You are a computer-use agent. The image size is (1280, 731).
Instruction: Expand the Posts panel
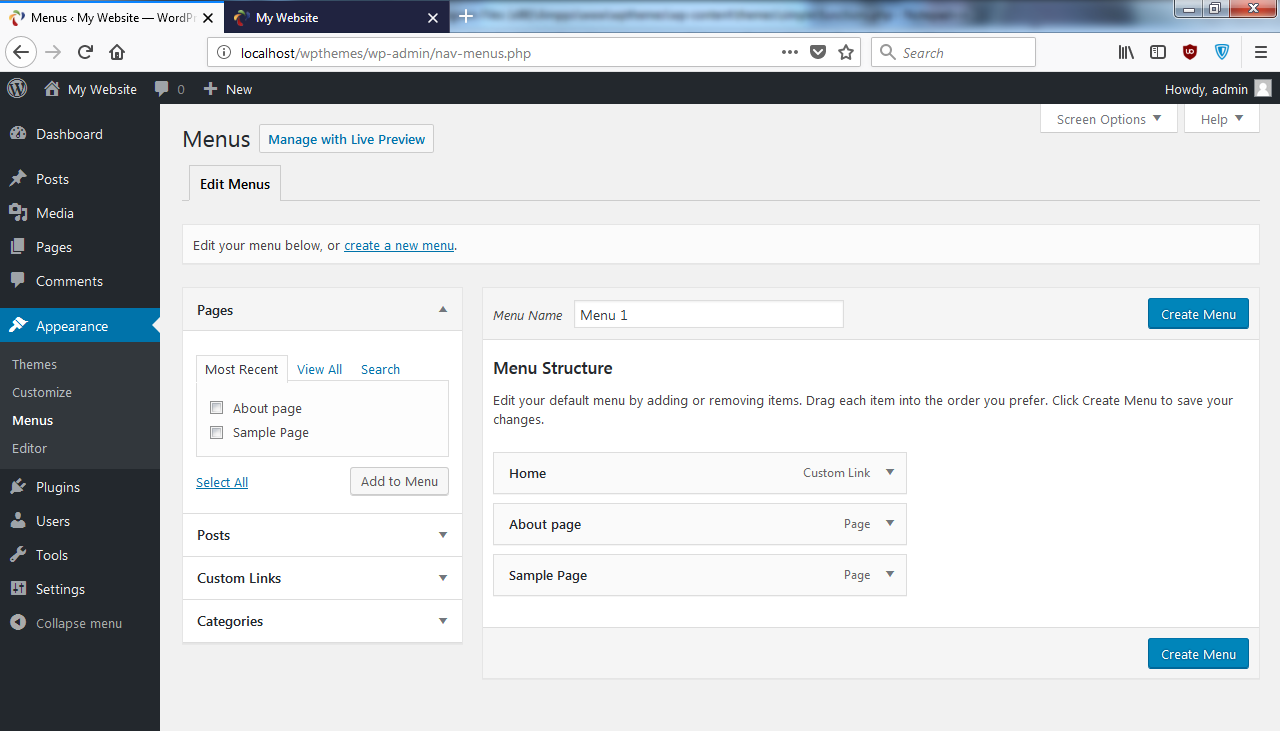(x=322, y=535)
